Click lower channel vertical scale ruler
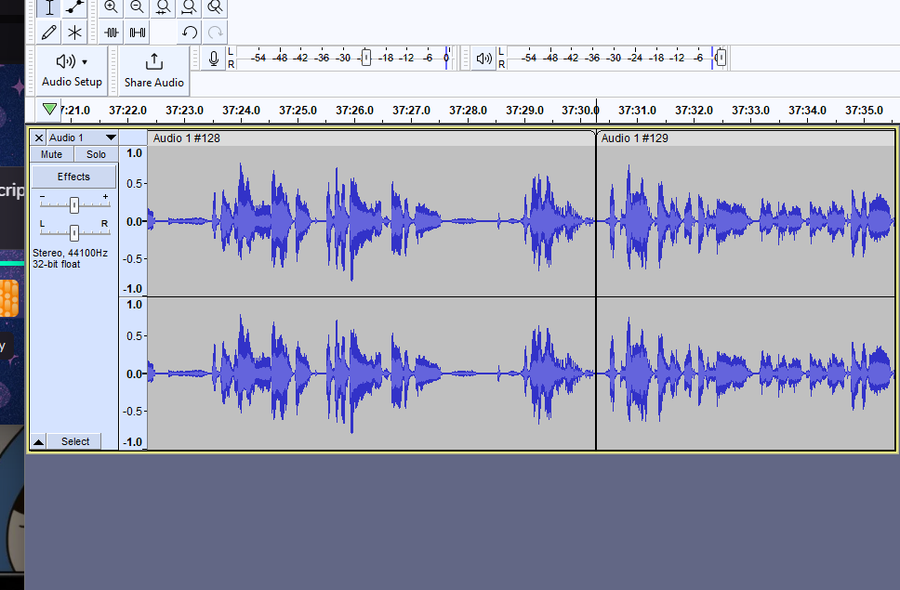The width and height of the screenshot is (900, 590). click(133, 374)
